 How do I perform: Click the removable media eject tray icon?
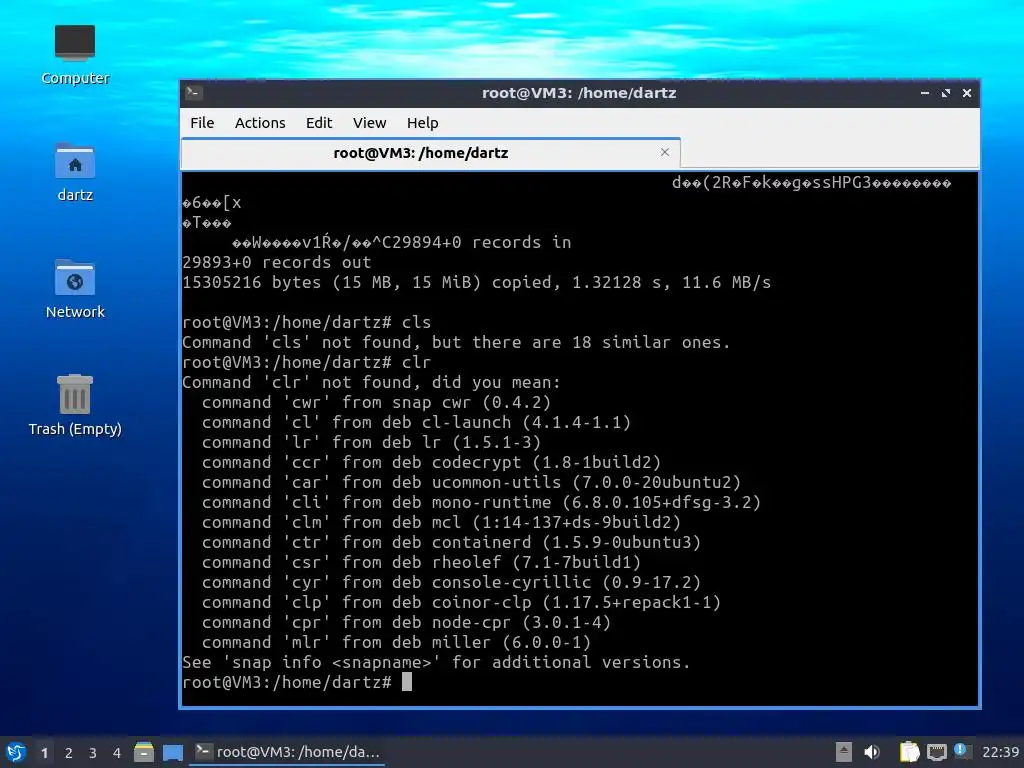click(x=843, y=752)
